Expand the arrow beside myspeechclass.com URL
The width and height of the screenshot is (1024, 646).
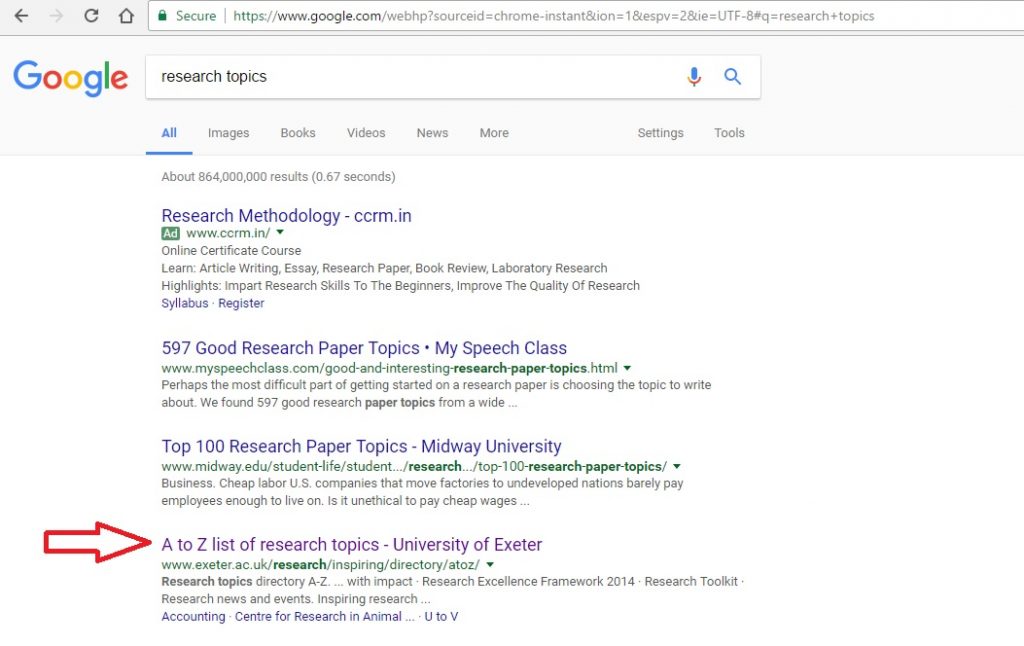click(627, 368)
